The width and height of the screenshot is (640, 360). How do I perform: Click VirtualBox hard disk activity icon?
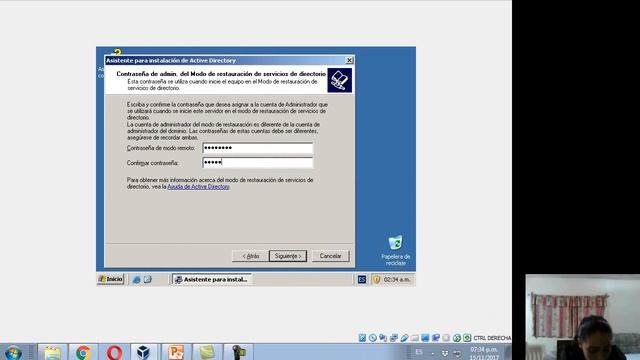[x=362, y=338]
